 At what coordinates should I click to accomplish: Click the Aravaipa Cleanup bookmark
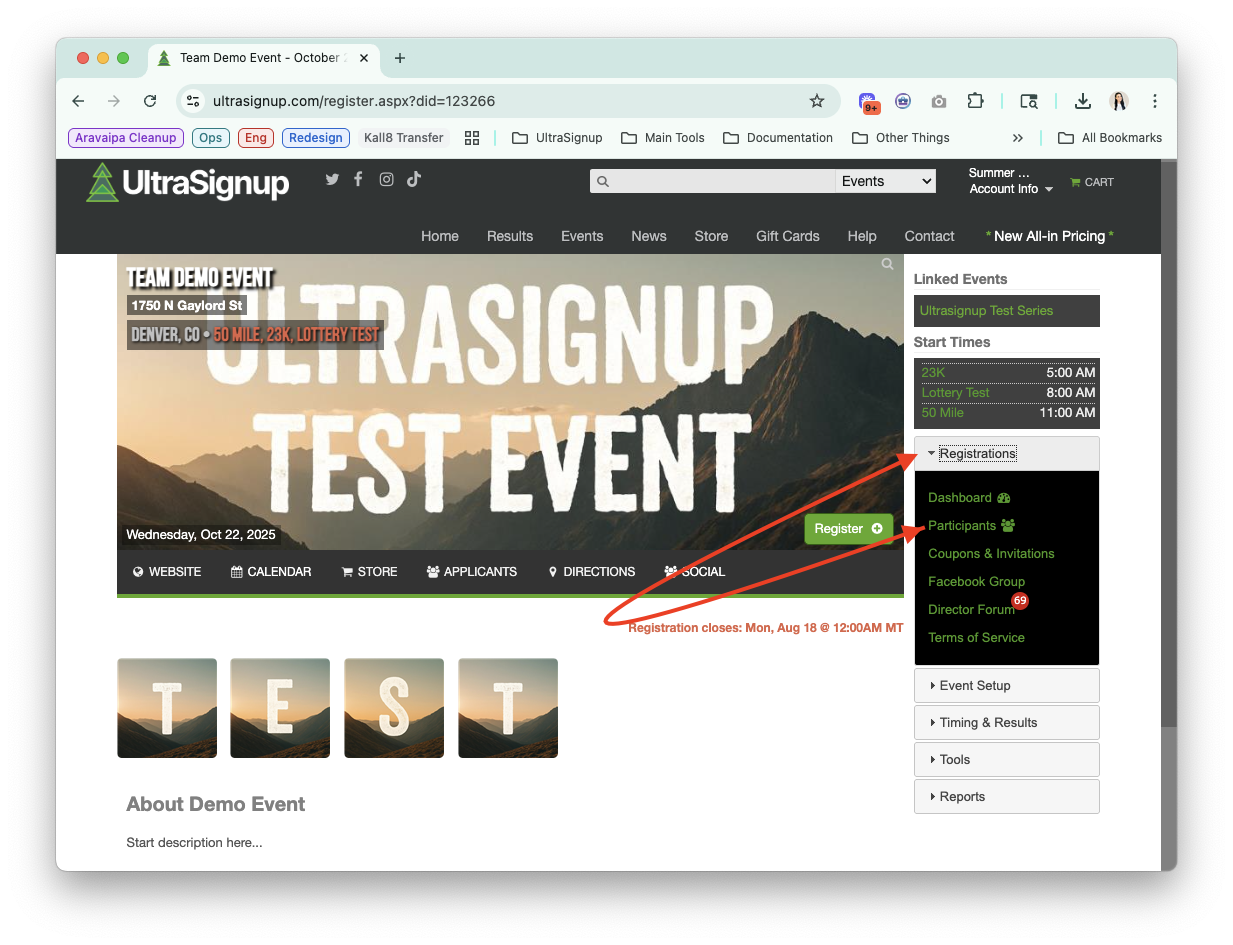coord(125,138)
